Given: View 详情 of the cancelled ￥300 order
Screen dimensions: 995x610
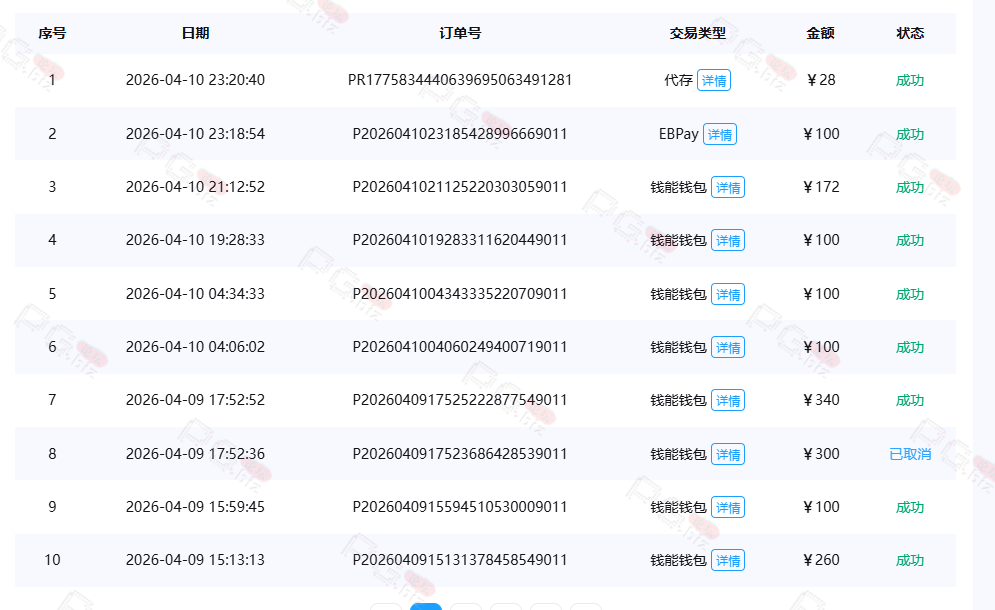Looking at the screenshot, I should pyautogui.click(x=727, y=454).
